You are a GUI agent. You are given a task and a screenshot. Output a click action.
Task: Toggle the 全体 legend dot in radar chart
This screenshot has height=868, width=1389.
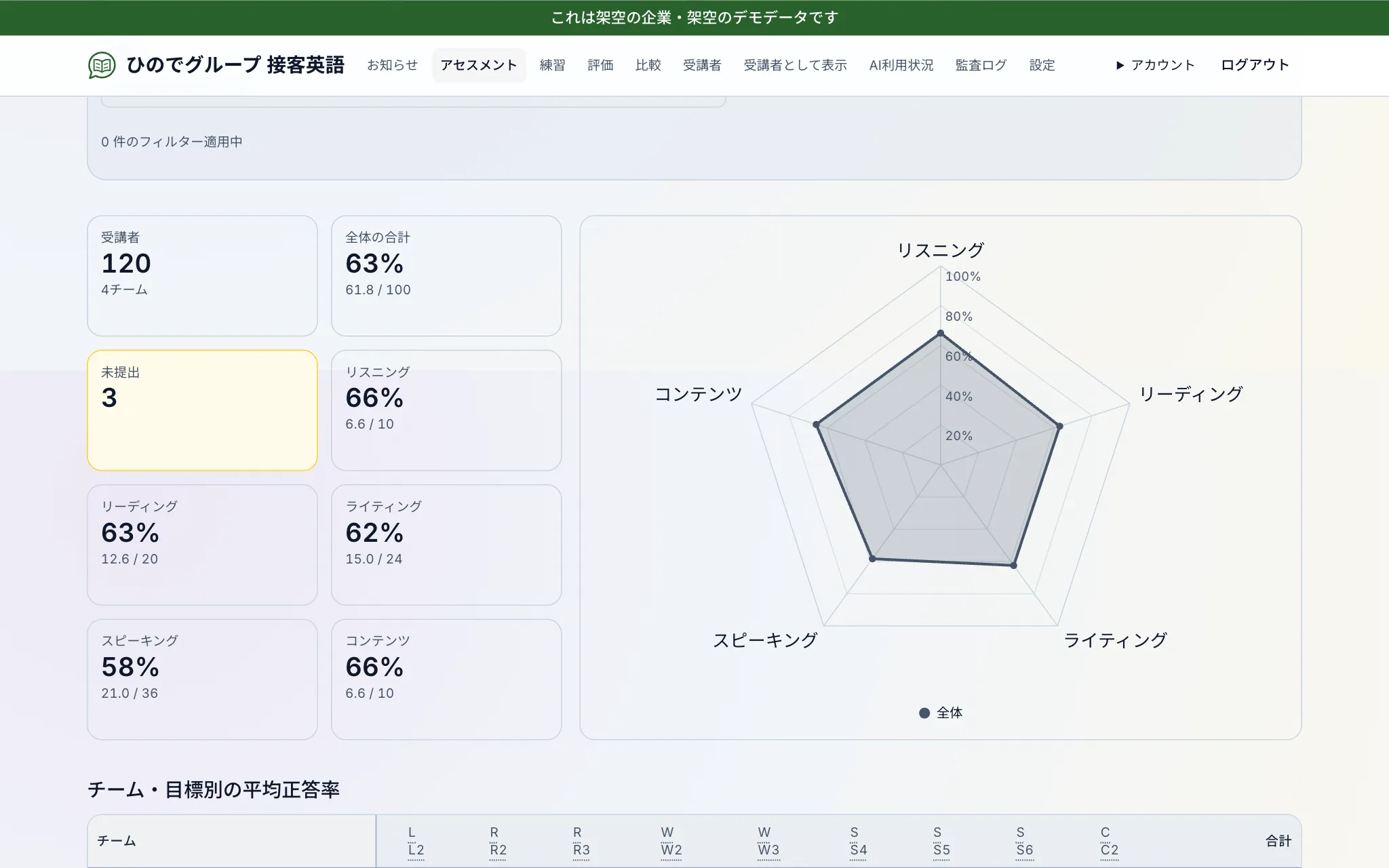tap(924, 713)
